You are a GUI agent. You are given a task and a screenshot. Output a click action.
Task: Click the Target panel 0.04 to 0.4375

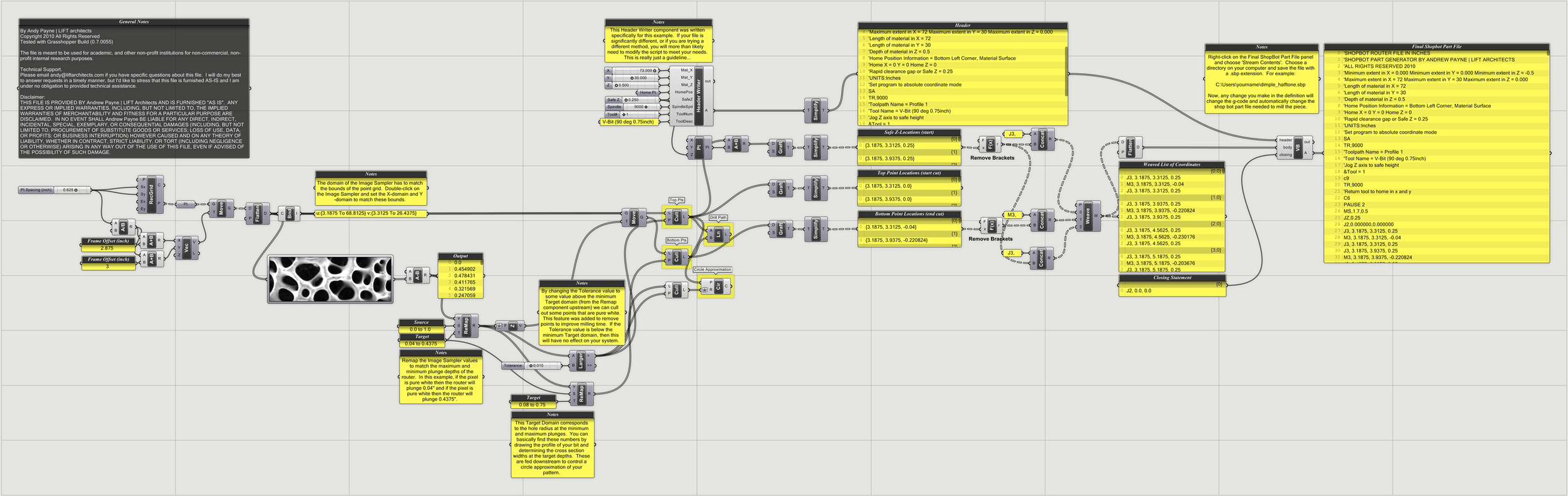[421, 340]
